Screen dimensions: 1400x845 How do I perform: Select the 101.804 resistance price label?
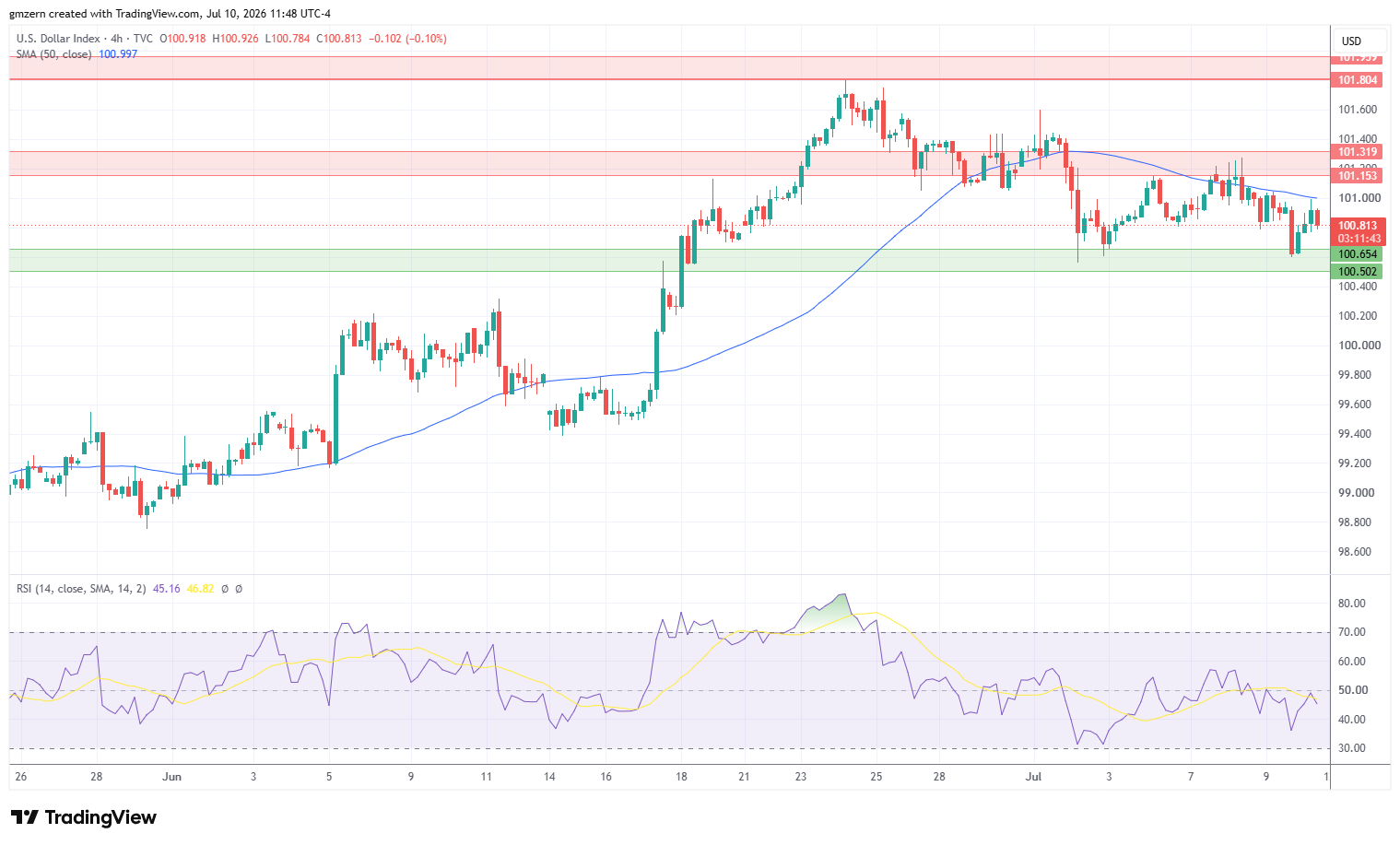pyautogui.click(x=1358, y=80)
